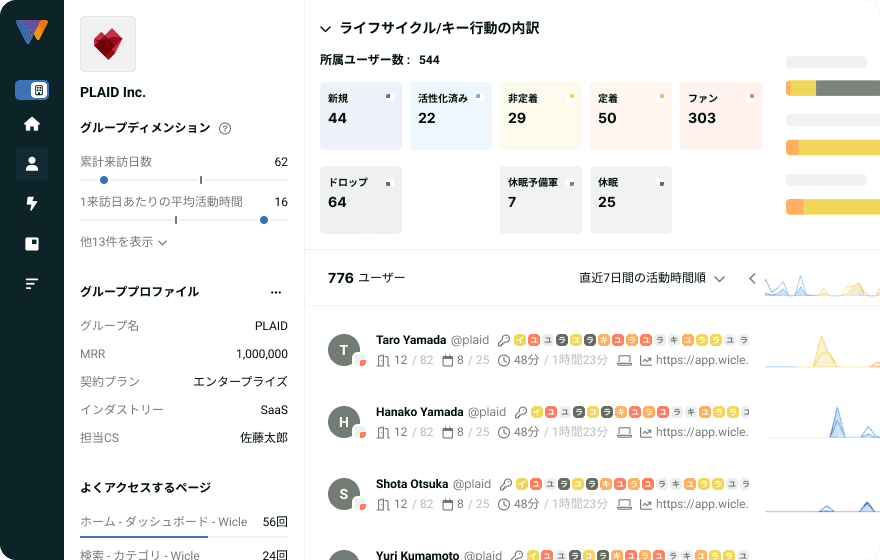Screen dimensions: 880x560
Task: Open the 直近7日間の活動時間順 sort dropdown
Action: 652,278
